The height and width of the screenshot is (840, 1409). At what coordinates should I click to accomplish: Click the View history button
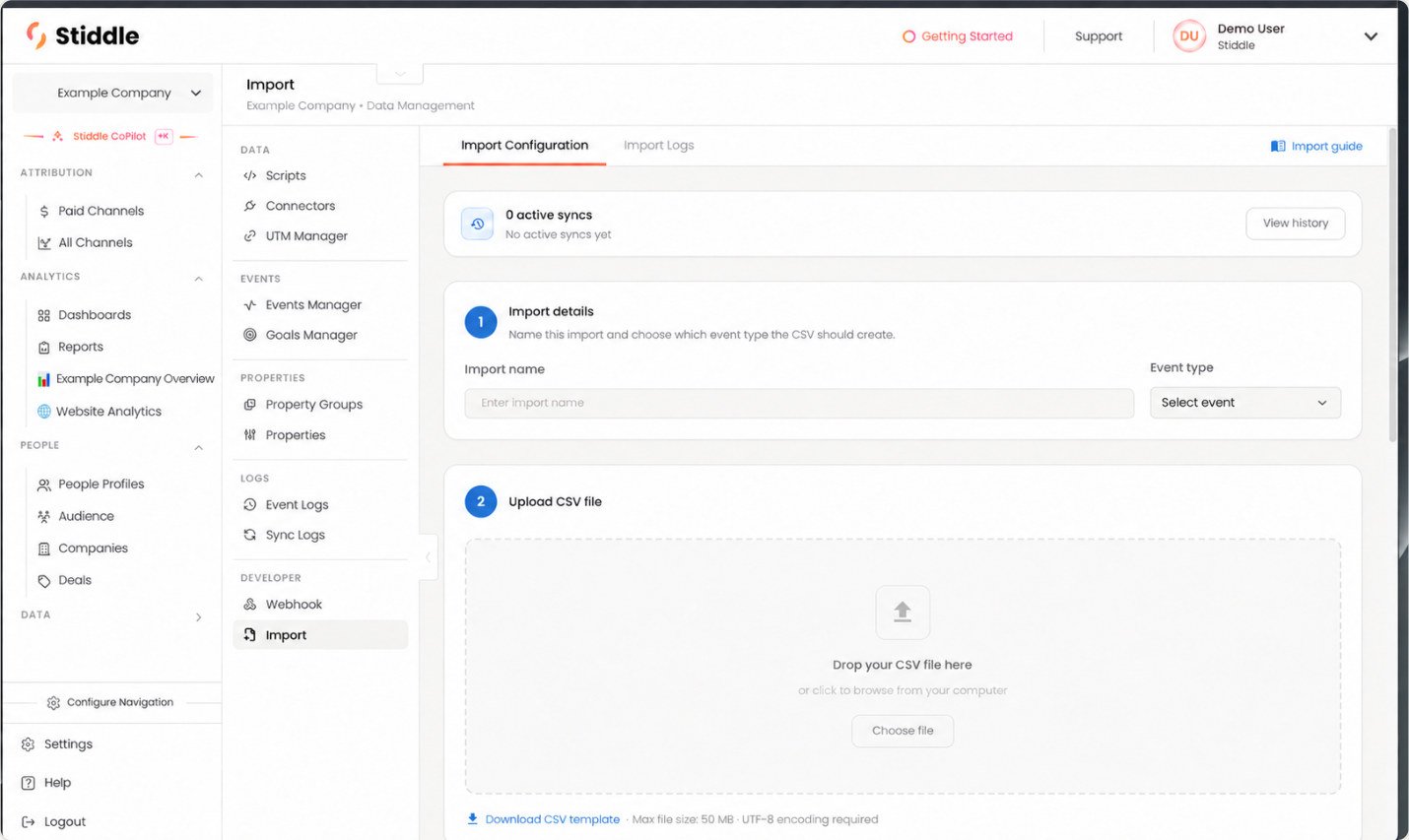(x=1296, y=224)
